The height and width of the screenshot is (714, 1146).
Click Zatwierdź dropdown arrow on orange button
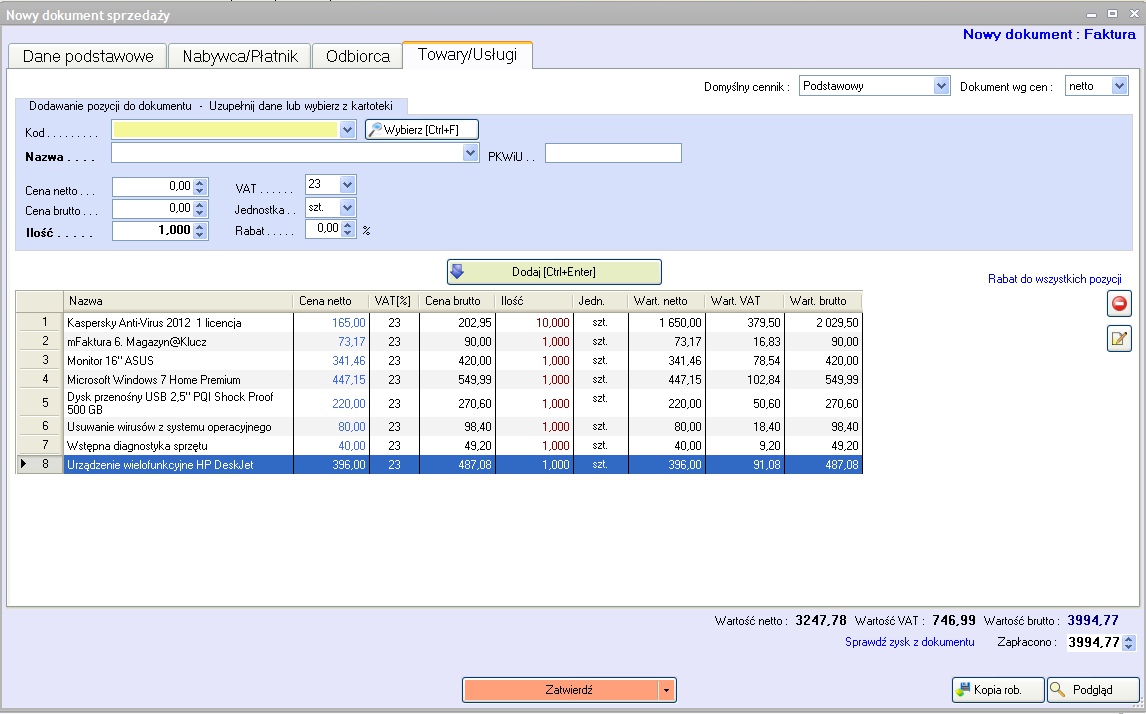point(666,690)
